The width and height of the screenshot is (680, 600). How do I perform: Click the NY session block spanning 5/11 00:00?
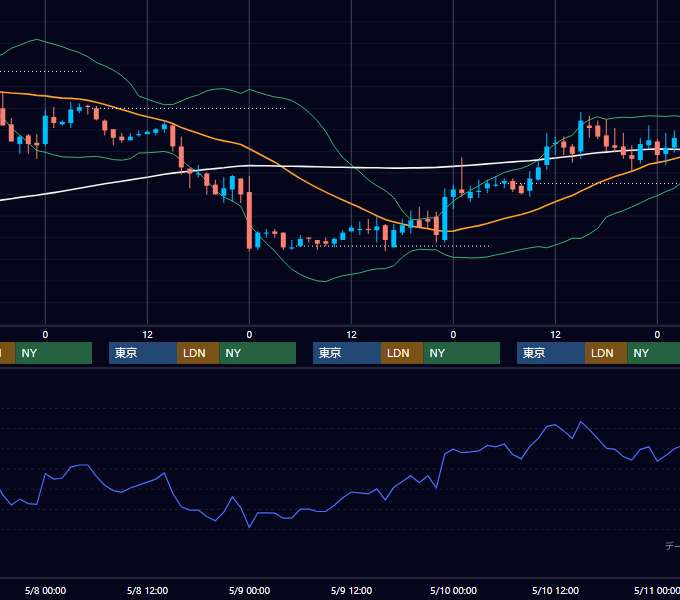pos(654,353)
